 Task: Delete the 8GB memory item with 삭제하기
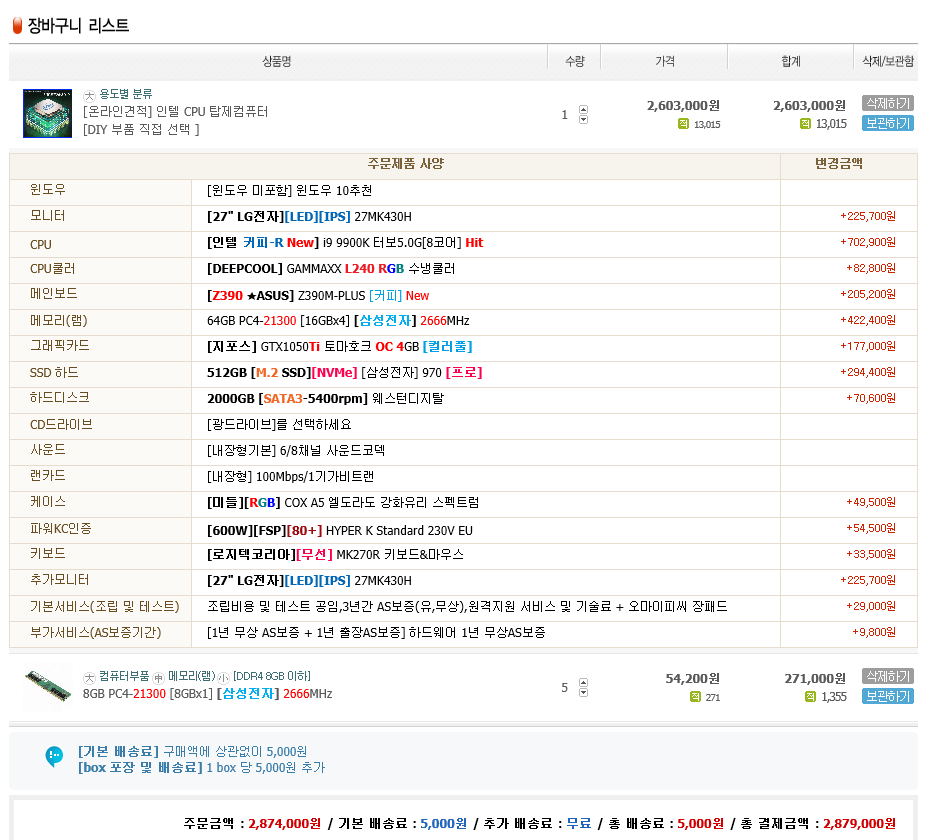(x=888, y=676)
